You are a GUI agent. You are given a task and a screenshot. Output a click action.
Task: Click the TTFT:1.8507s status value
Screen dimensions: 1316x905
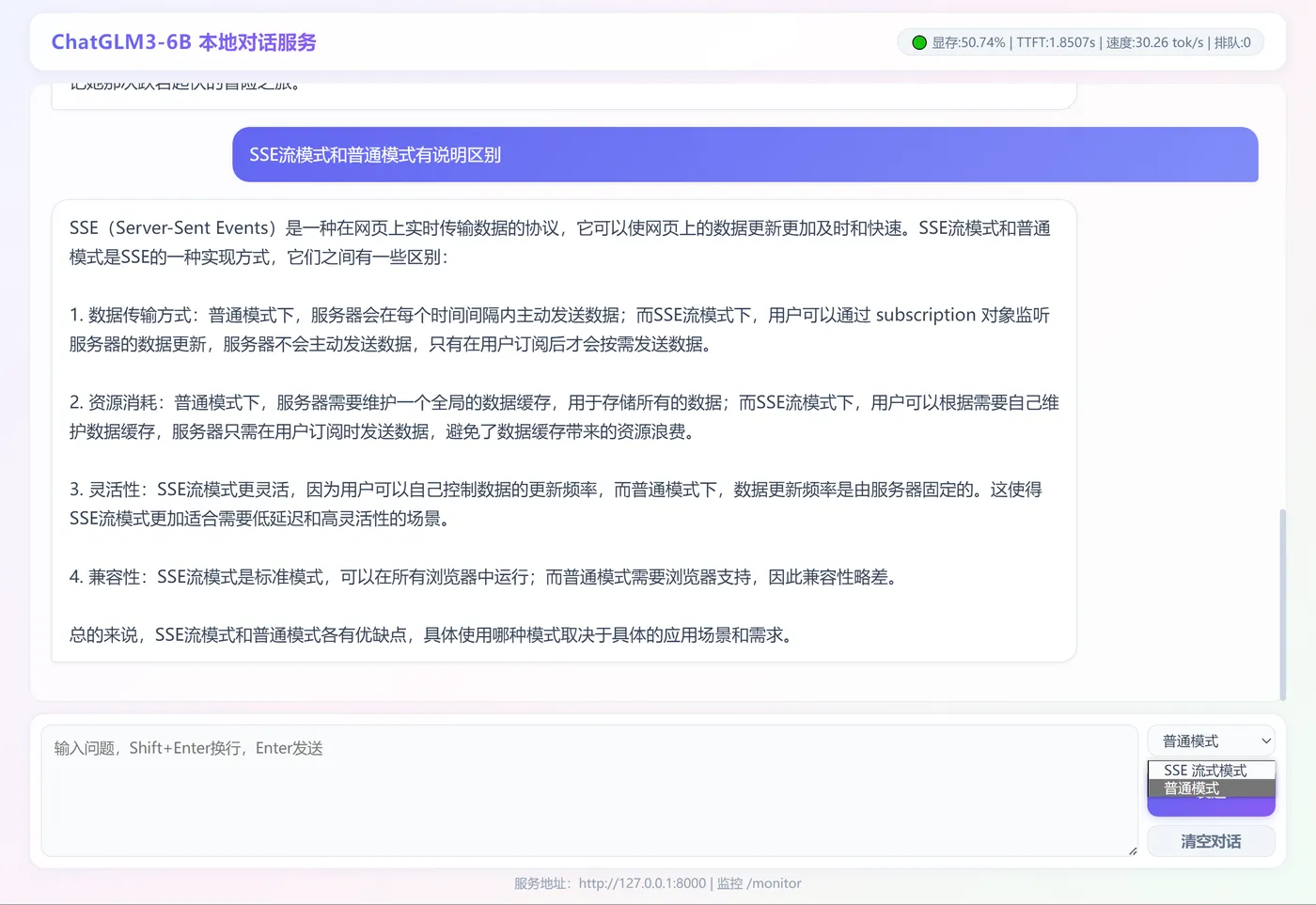1056,42
